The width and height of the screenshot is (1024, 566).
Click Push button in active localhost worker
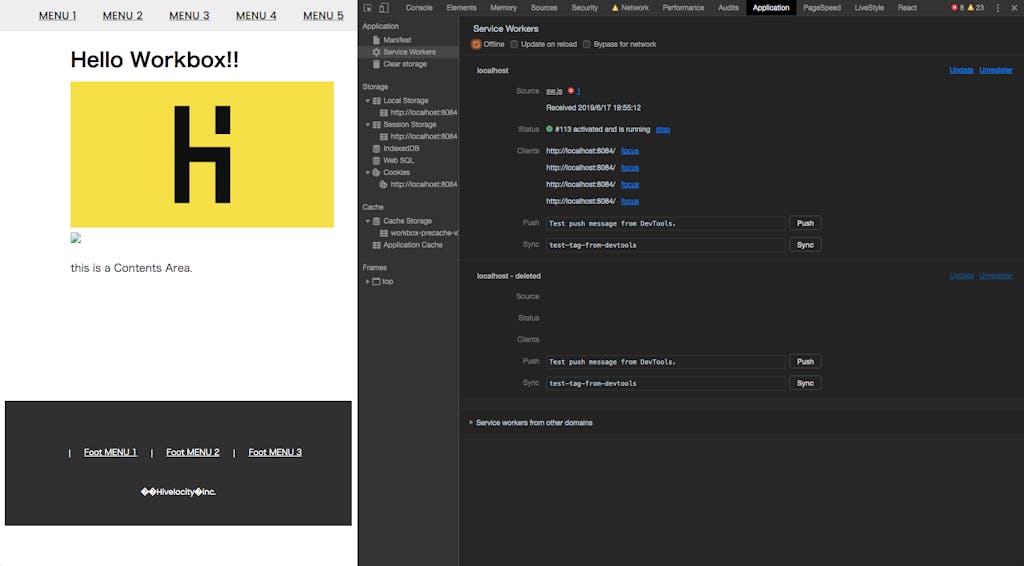pyautogui.click(x=805, y=223)
